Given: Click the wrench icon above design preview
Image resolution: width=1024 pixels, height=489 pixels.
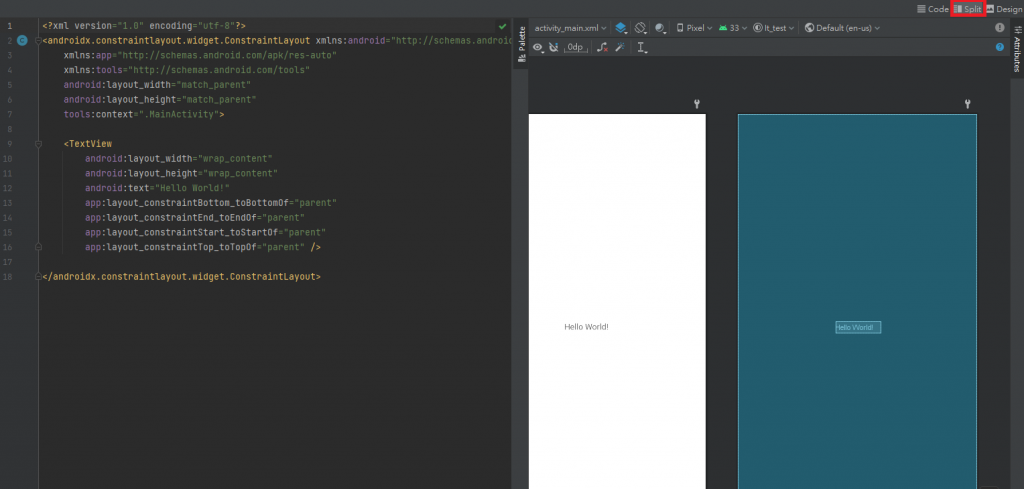Looking at the screenshot, I should pyautogui.click(x=697, y=104).
